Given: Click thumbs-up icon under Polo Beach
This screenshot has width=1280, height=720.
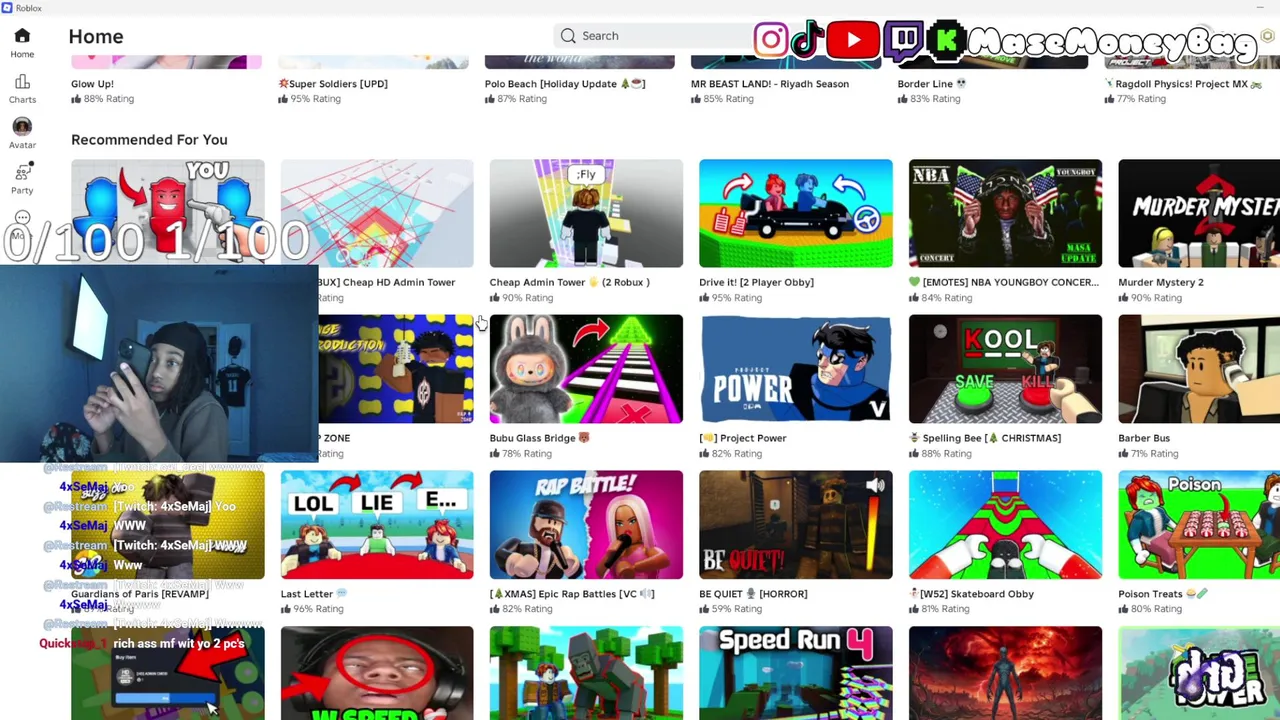Looking at the screenshot, I should [490, 99].
